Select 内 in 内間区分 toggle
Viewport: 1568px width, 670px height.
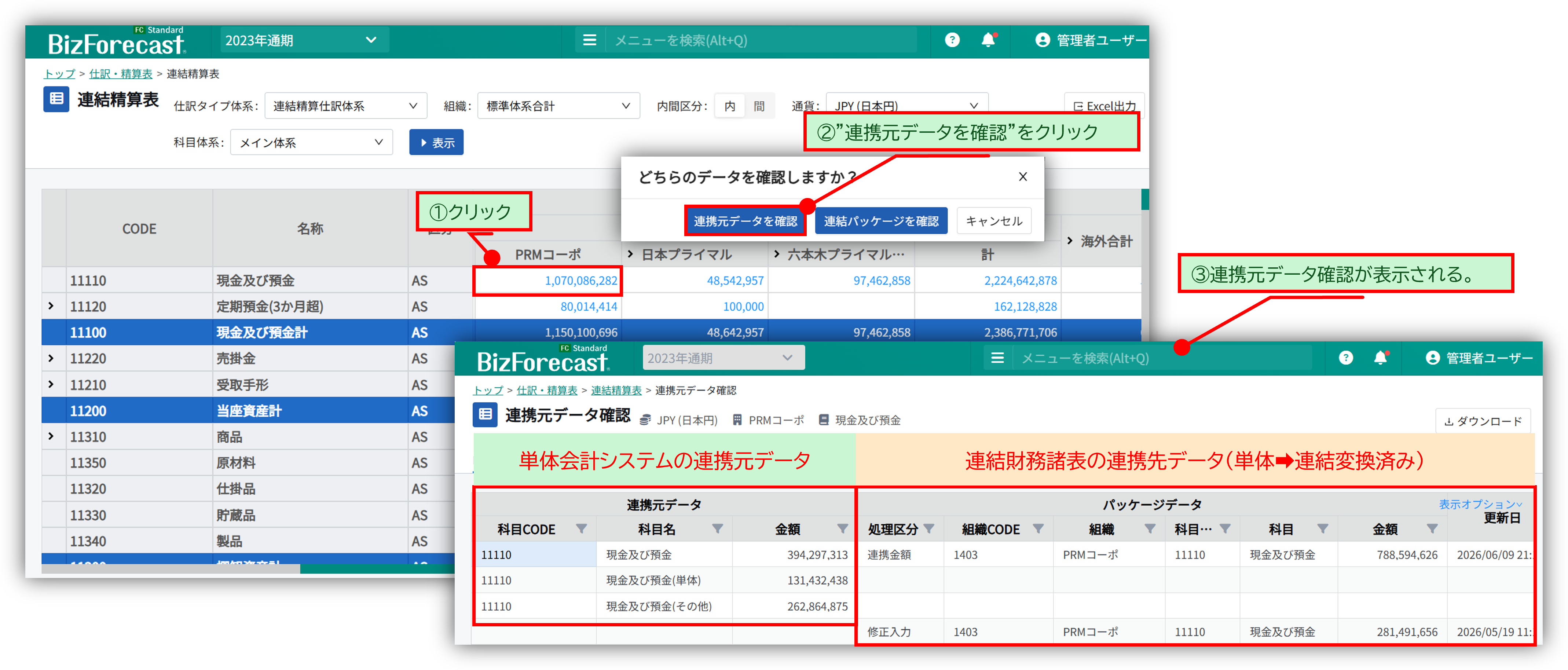[730, 106]
